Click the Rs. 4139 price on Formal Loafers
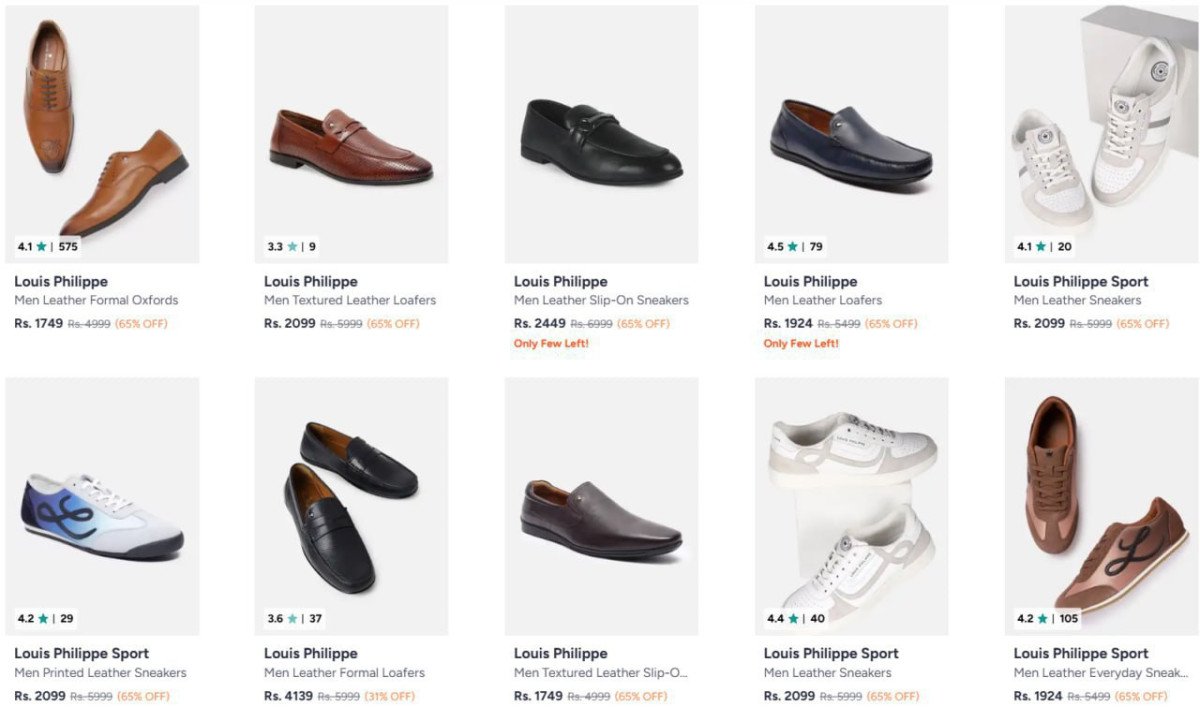This screenshot has height=707, width=1200. point(289,696)
